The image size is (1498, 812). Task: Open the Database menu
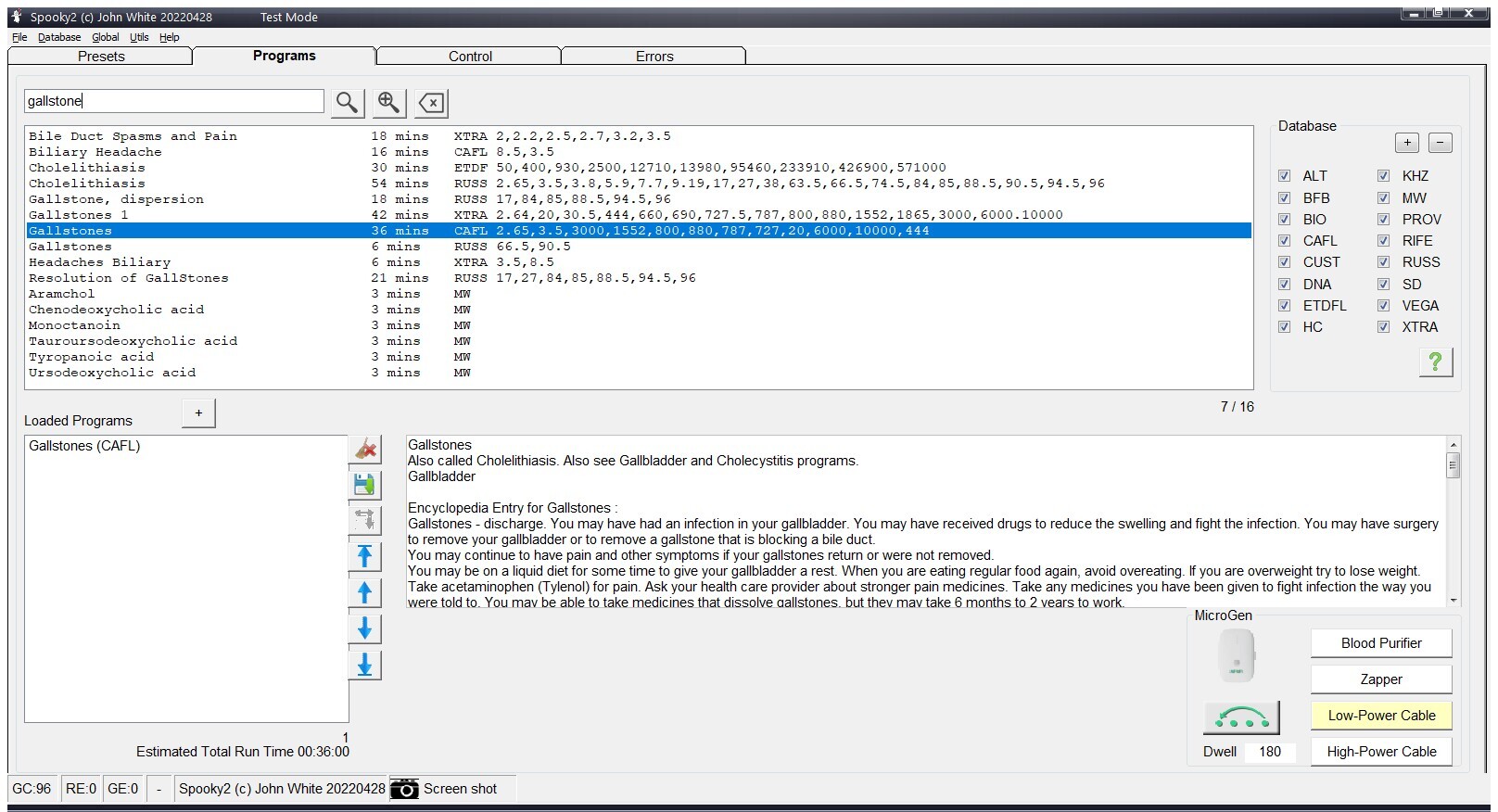coord(59,37)
